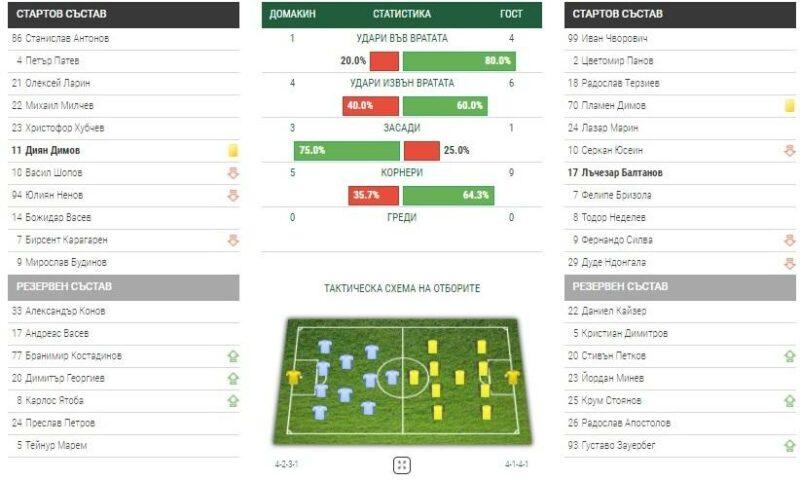
Task: Open player Мирослав Будинов
Action: 62,263
